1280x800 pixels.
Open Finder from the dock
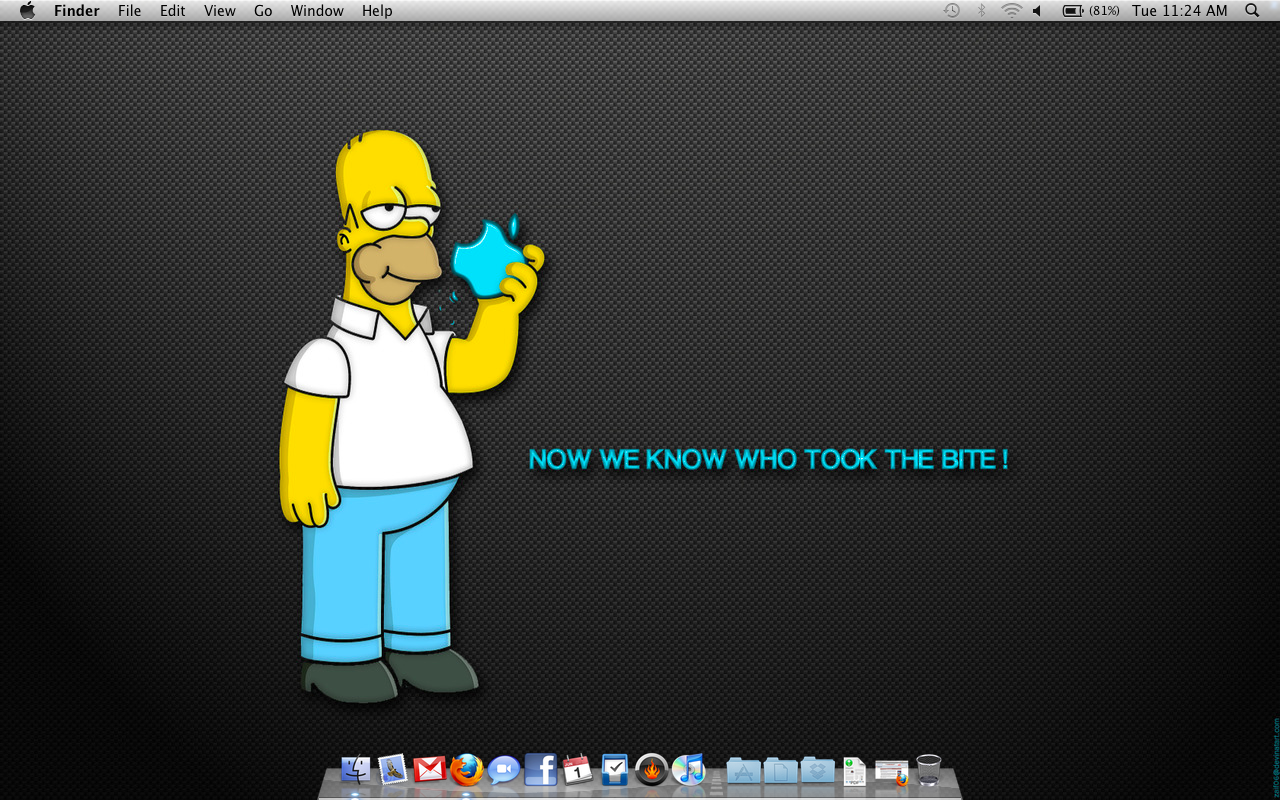[x=356, y=769]
